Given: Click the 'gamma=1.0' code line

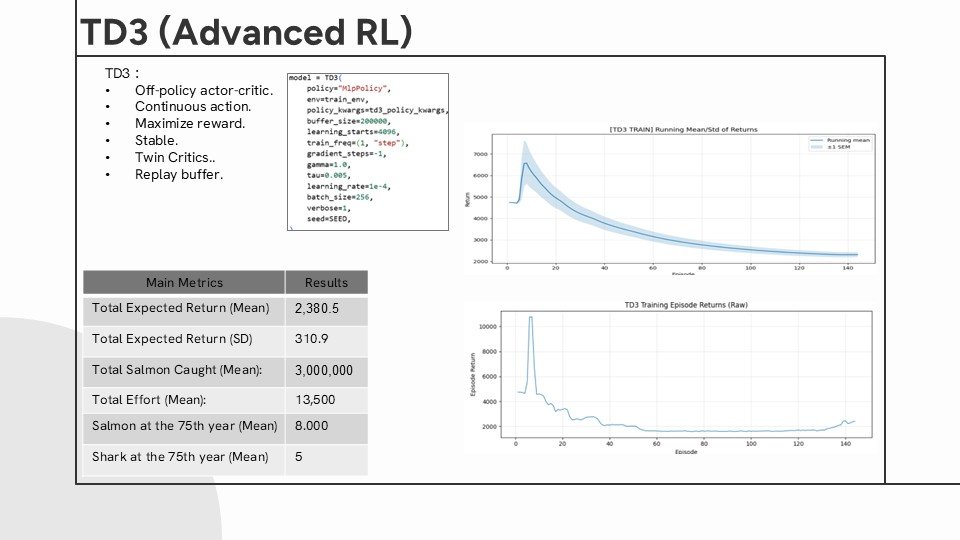Looking at the screenshot, I should 329,165.
